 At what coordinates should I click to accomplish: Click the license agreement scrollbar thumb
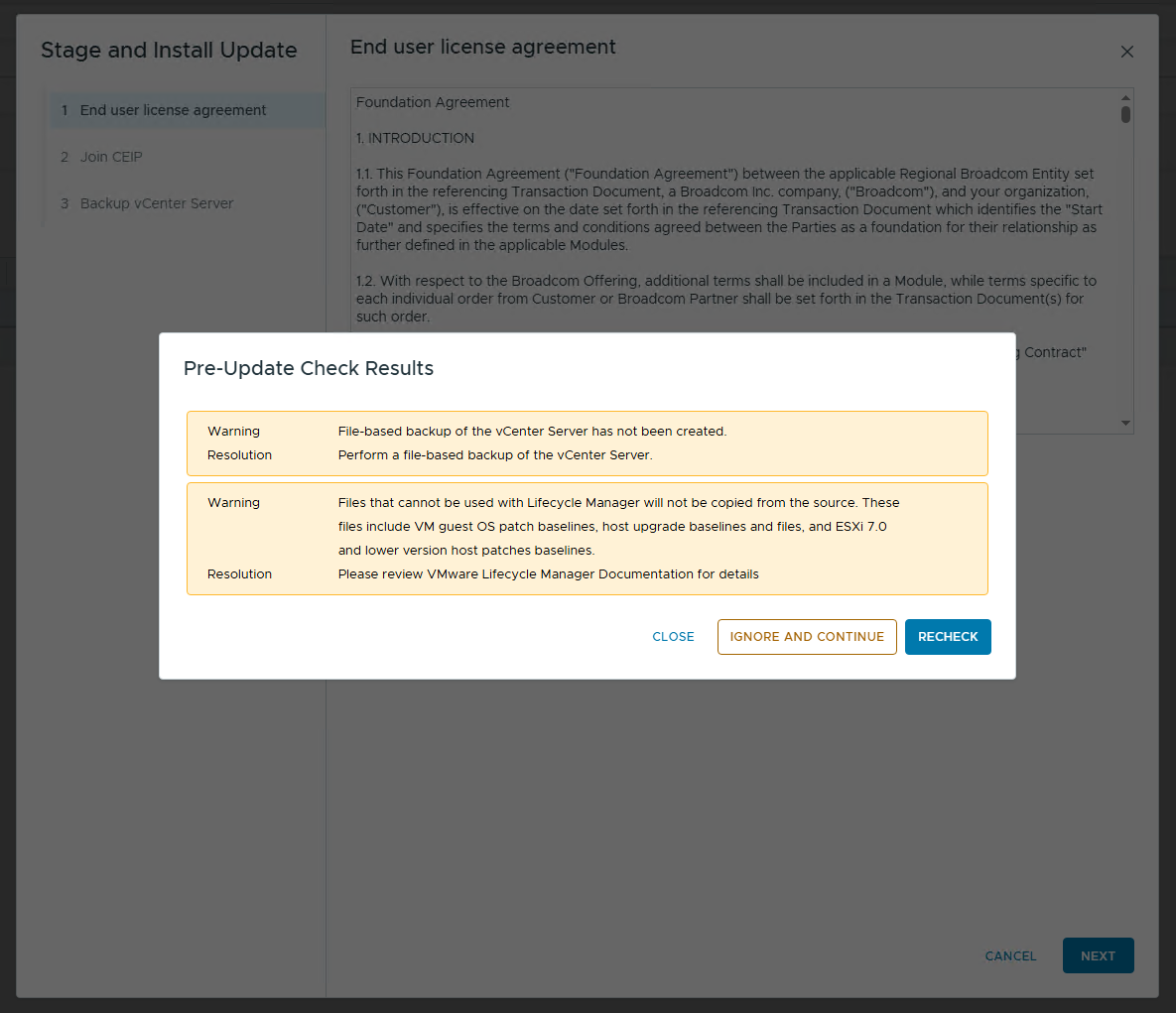pos(1125,114)
